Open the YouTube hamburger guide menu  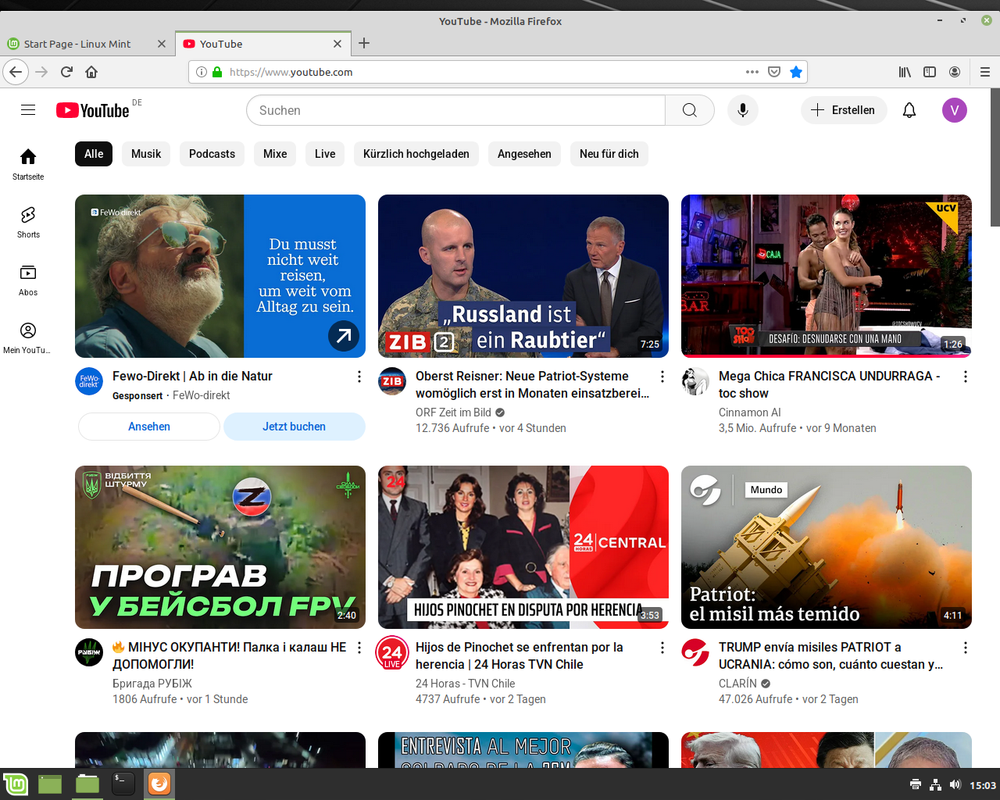click(x=28, y=110)
